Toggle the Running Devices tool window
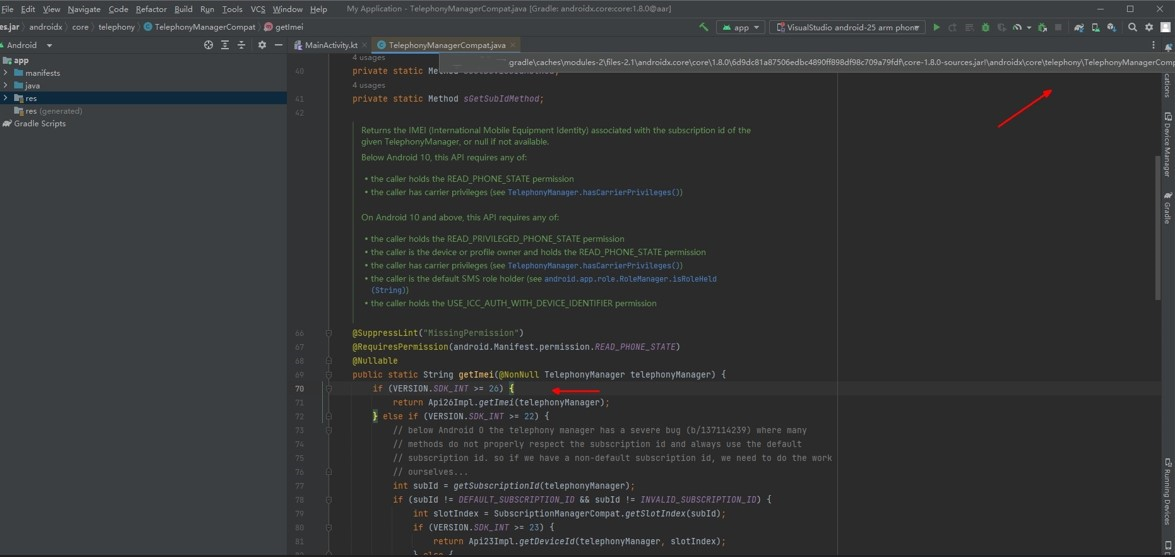 pos(1167,493)
